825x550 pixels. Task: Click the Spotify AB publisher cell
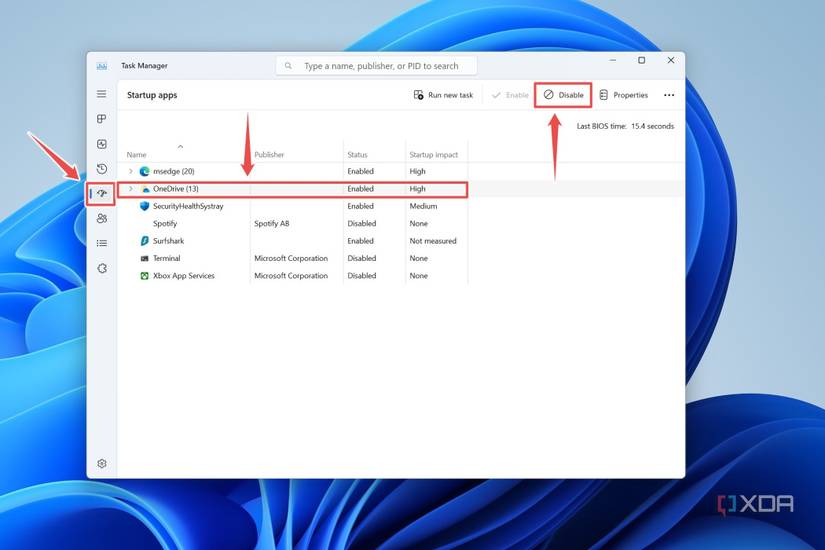click(x=271, y=224)
